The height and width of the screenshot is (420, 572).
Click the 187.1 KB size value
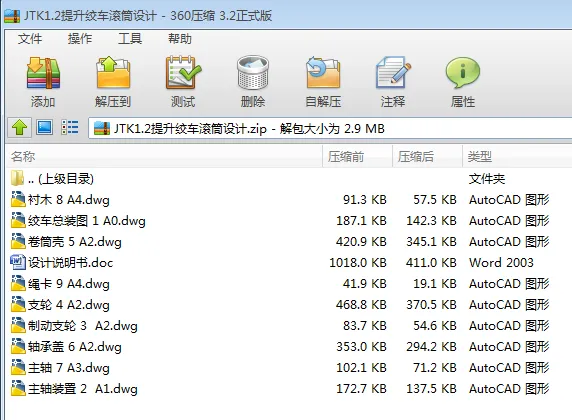pyautogui.click(x=361, y=221)
